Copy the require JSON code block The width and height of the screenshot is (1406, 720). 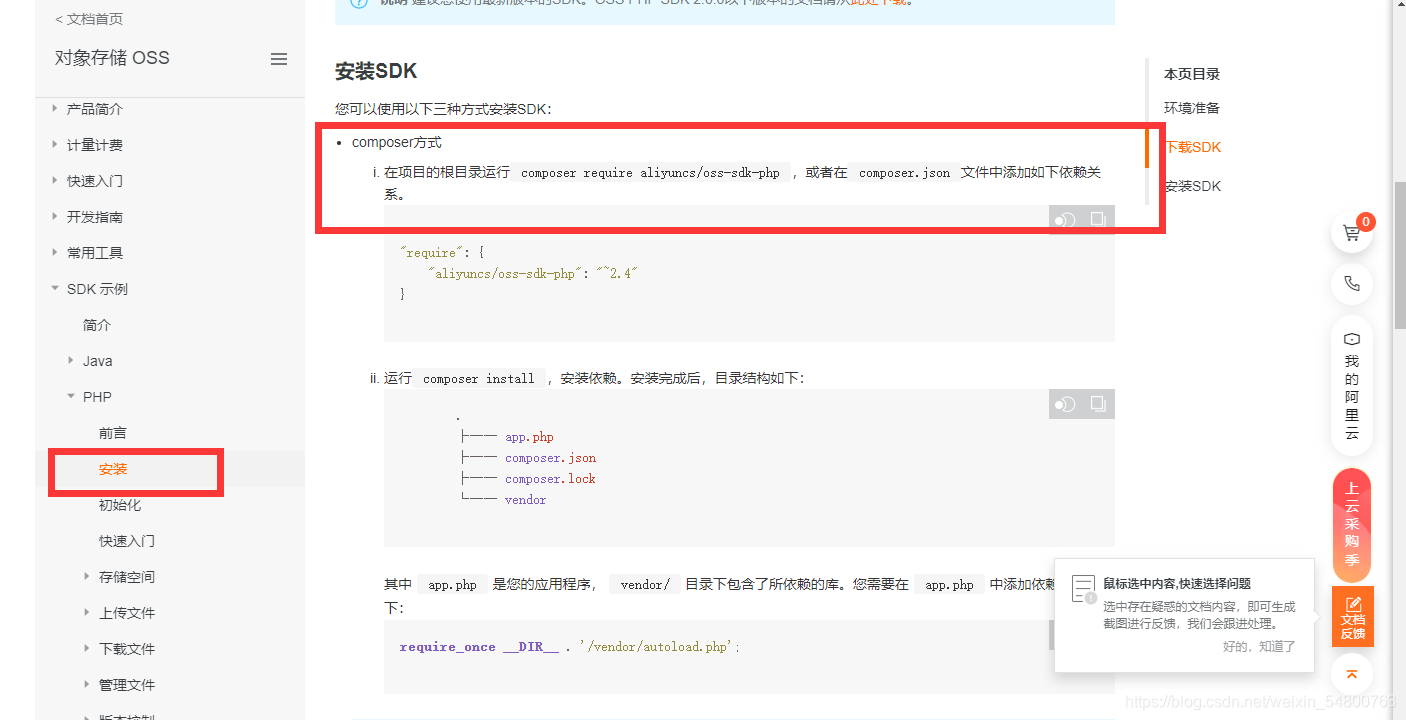[1098, 219]
